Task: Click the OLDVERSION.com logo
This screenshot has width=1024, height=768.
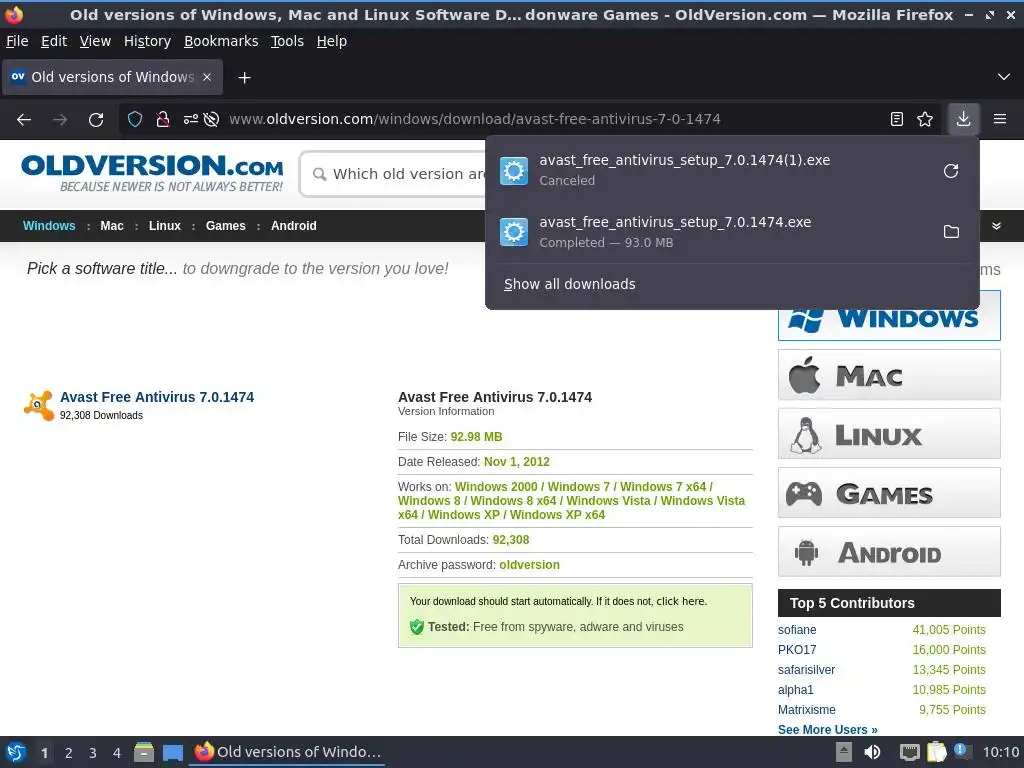Action: tap(152, 173)
